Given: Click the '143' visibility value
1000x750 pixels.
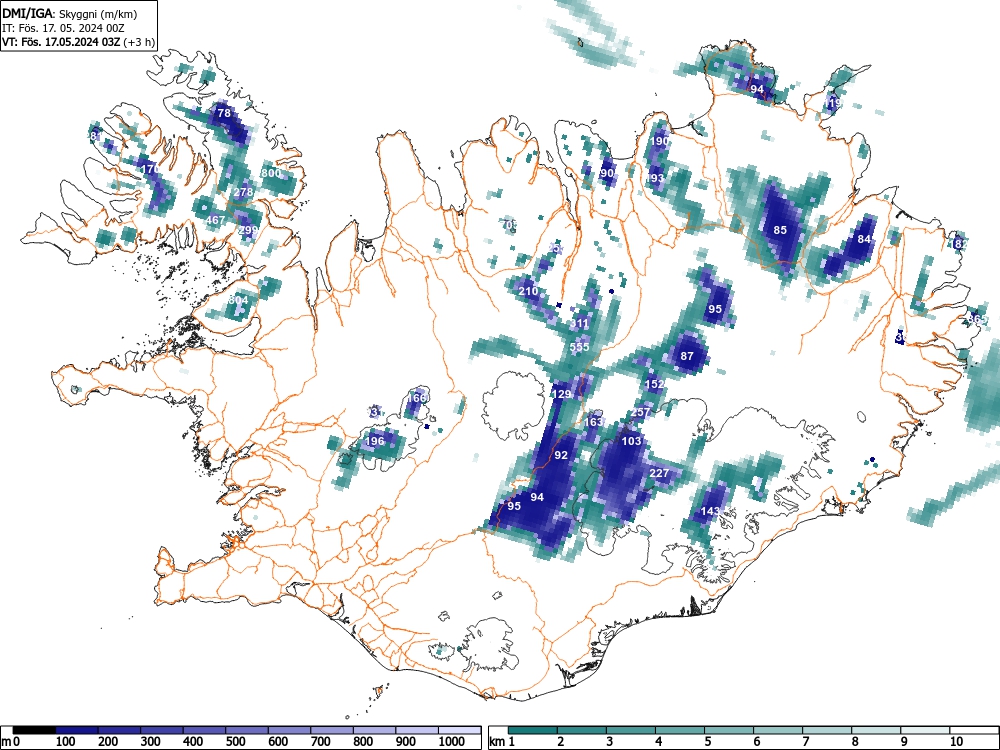Looking at the screenshot, I should [710, 511].
